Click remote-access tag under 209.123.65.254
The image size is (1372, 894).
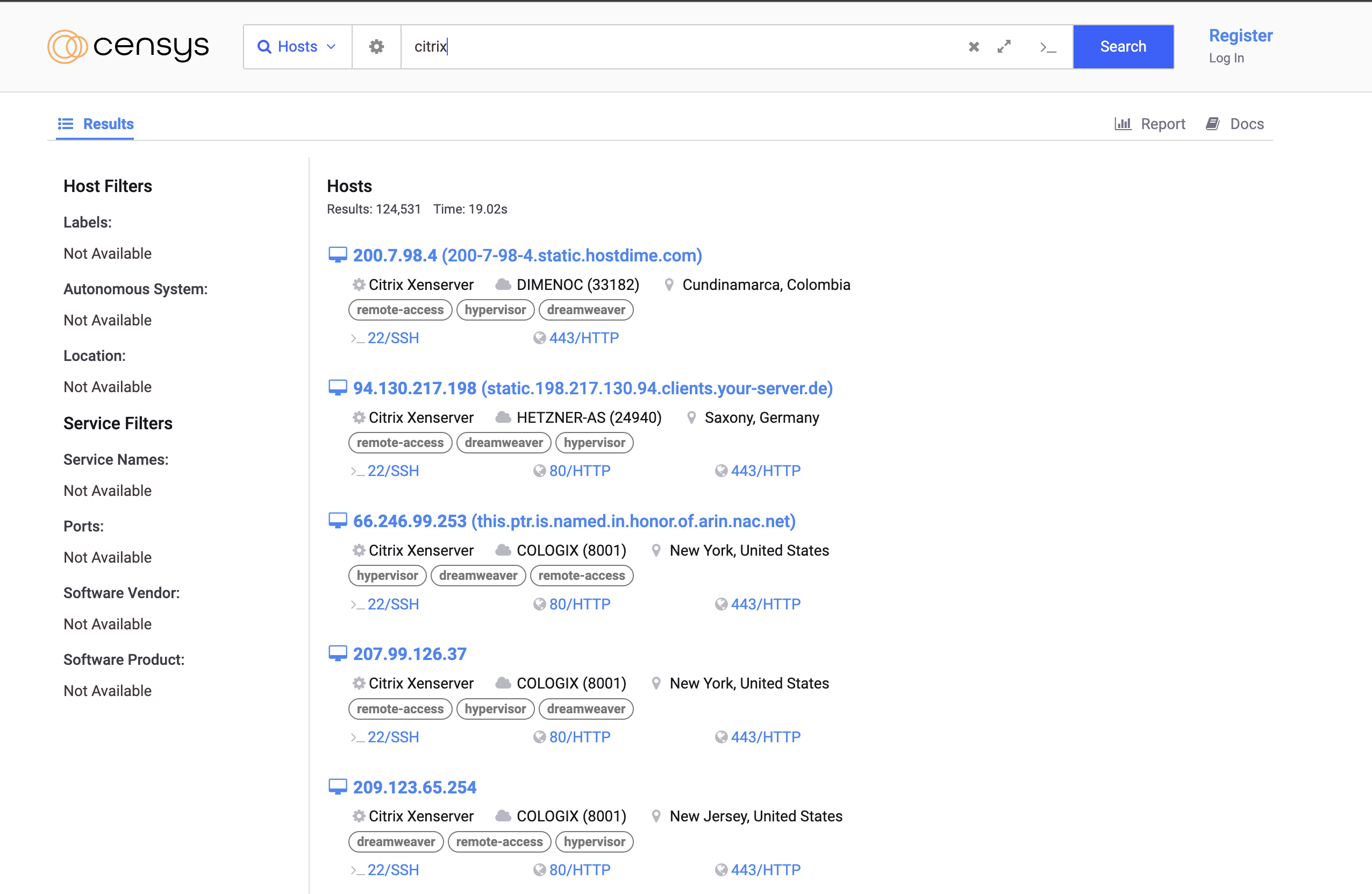tap(499, 842)
